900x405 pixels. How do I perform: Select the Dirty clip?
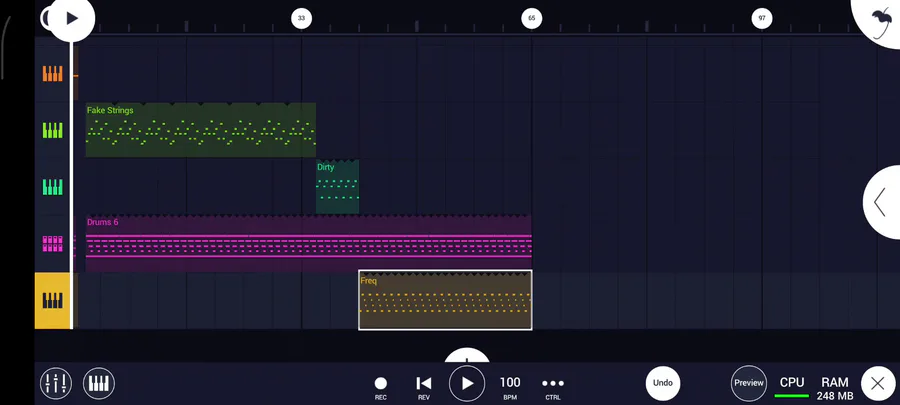[338, 186]
